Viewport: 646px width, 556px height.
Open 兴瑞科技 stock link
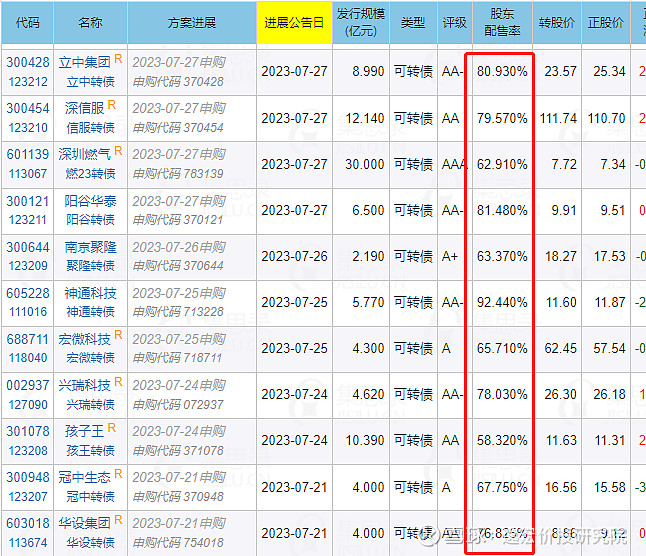point(84,385)
